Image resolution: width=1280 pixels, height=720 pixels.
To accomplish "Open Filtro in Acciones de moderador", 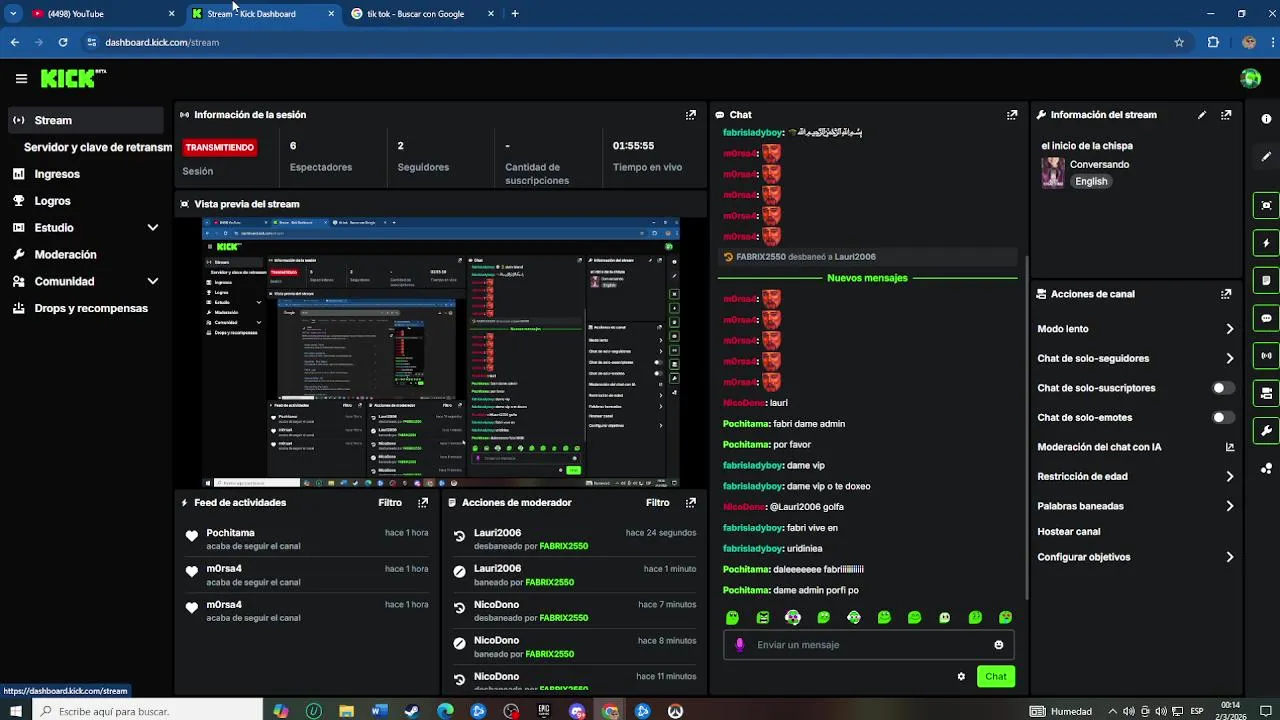I will coord(657,503).
